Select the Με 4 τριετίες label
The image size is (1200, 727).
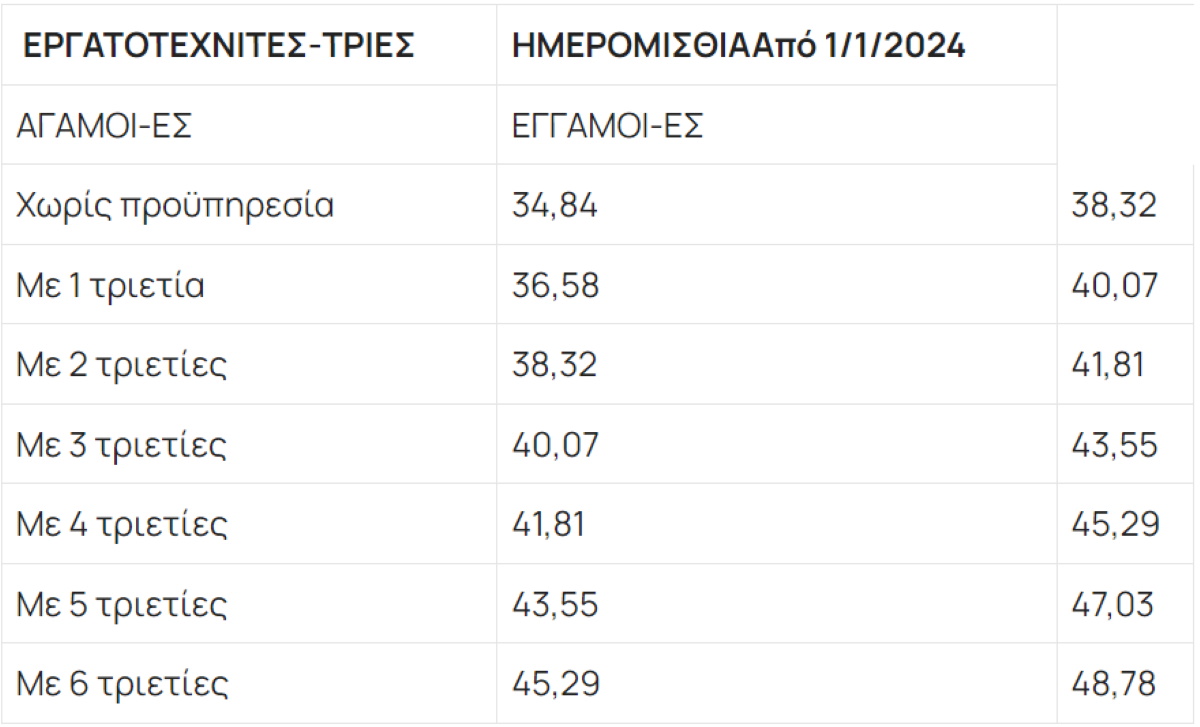122,524
